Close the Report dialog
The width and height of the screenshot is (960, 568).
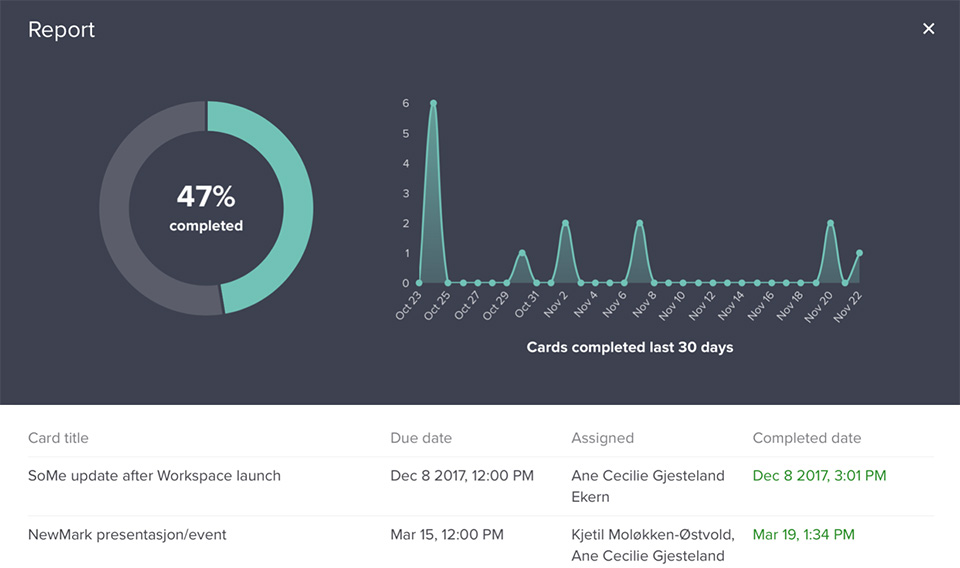(x=928, y=29)
